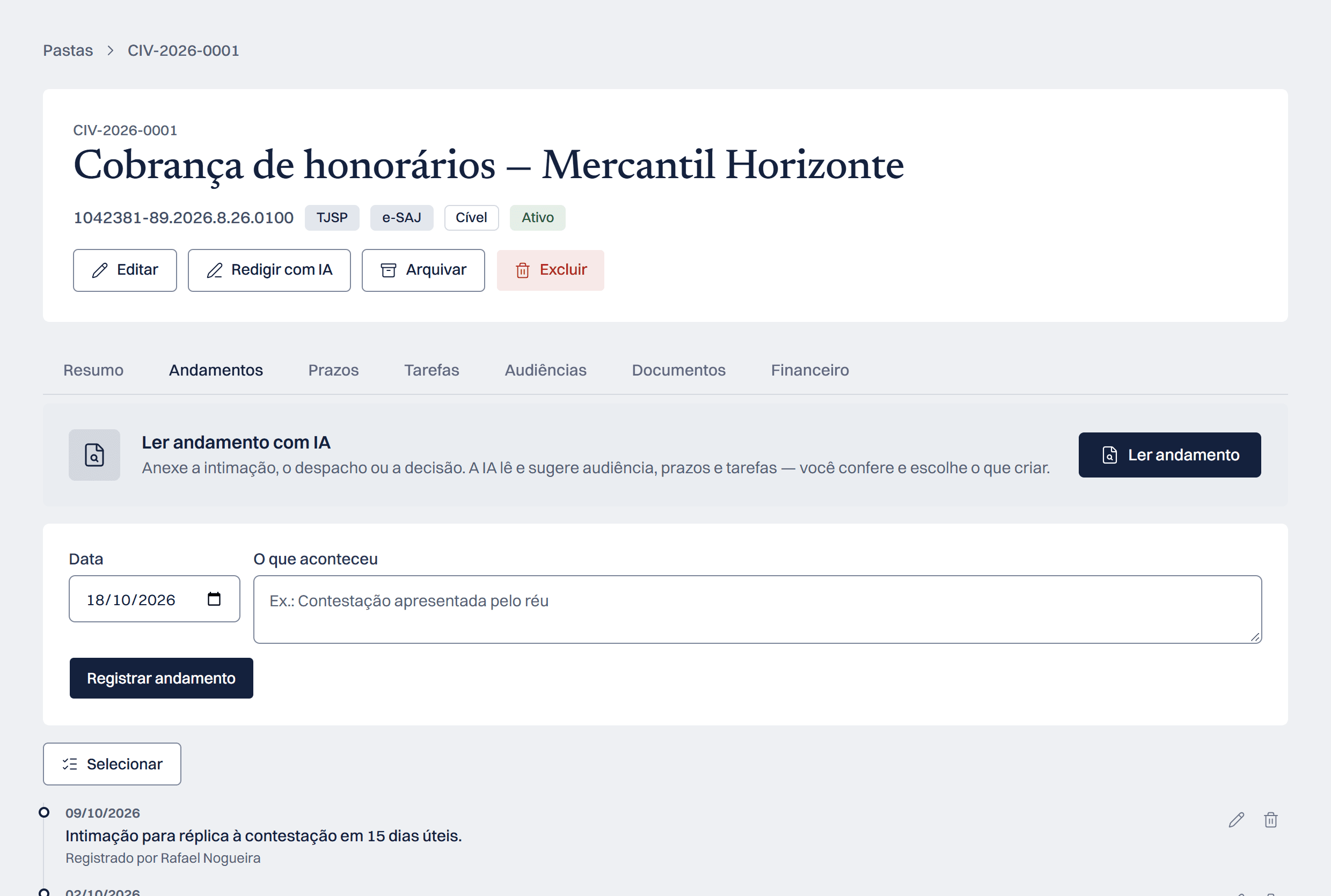Image resolution: width=1331 pixels, height=896 pixels.
Task: Click the TJSP tag
Action: point(332,218)
